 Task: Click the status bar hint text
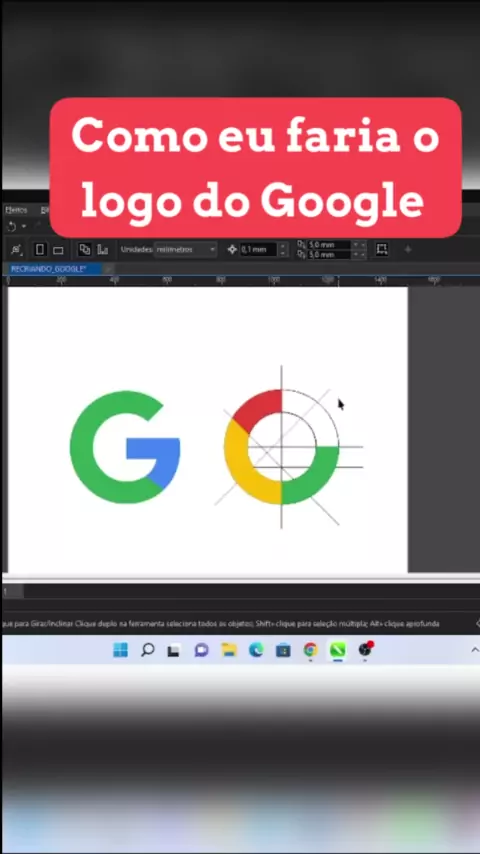click(221, 623)
